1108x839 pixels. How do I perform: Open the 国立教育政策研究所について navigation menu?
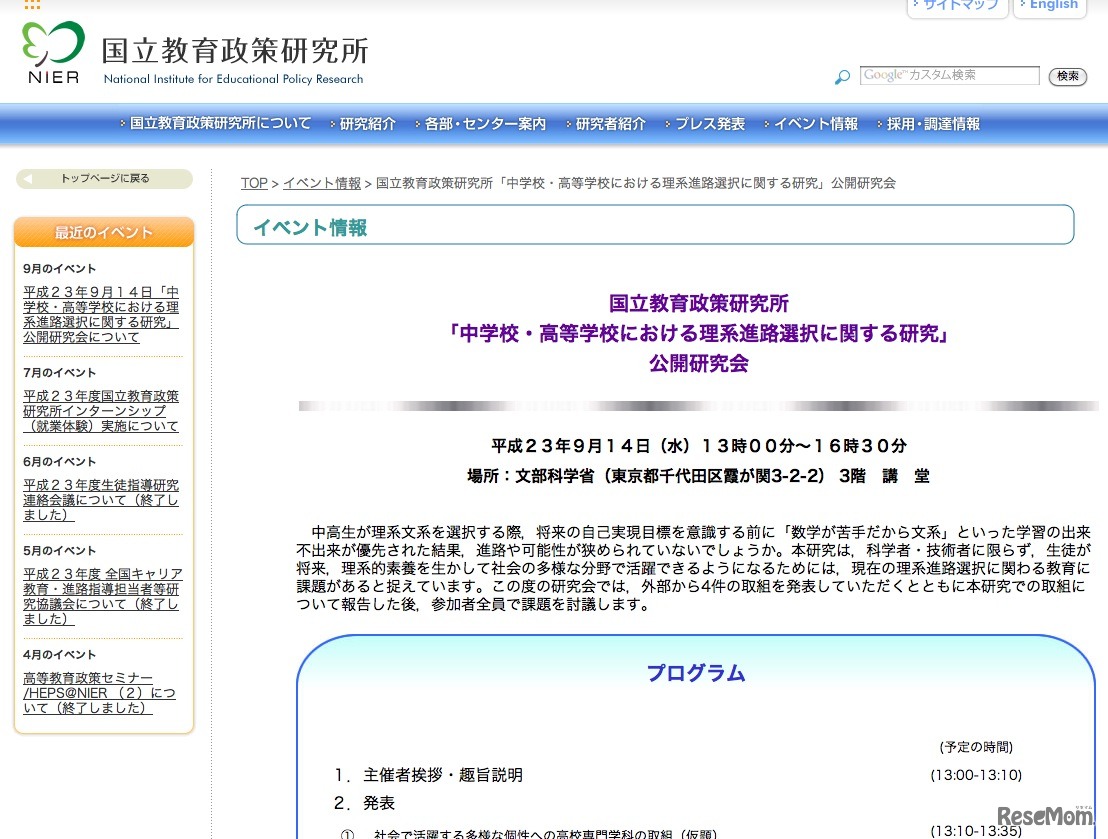pyautogui.click(x=212, y=123)
